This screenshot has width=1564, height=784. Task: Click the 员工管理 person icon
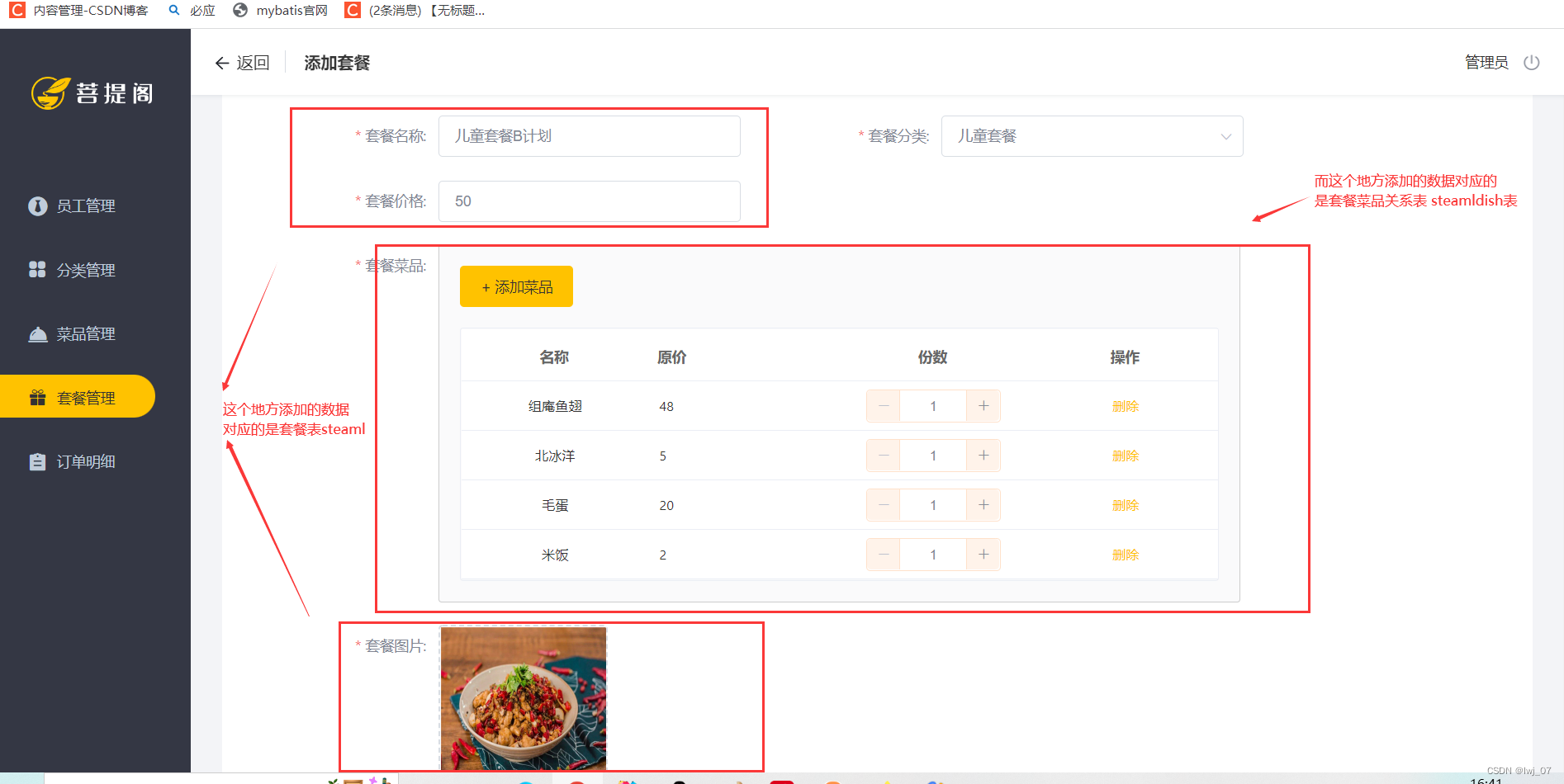pyautogui.click(x=38, y=205)
